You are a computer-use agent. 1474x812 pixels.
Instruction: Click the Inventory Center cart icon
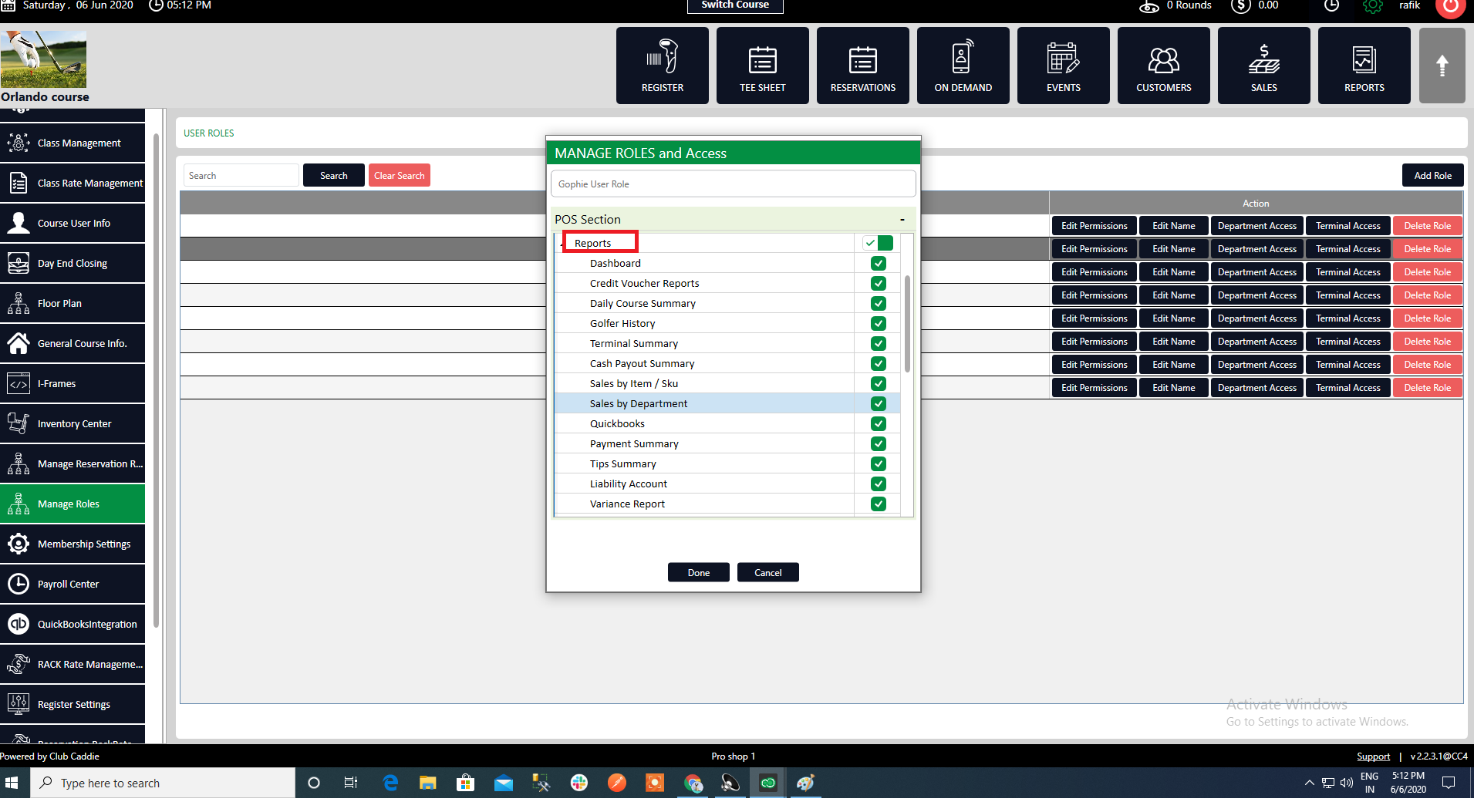pos(19,423)
